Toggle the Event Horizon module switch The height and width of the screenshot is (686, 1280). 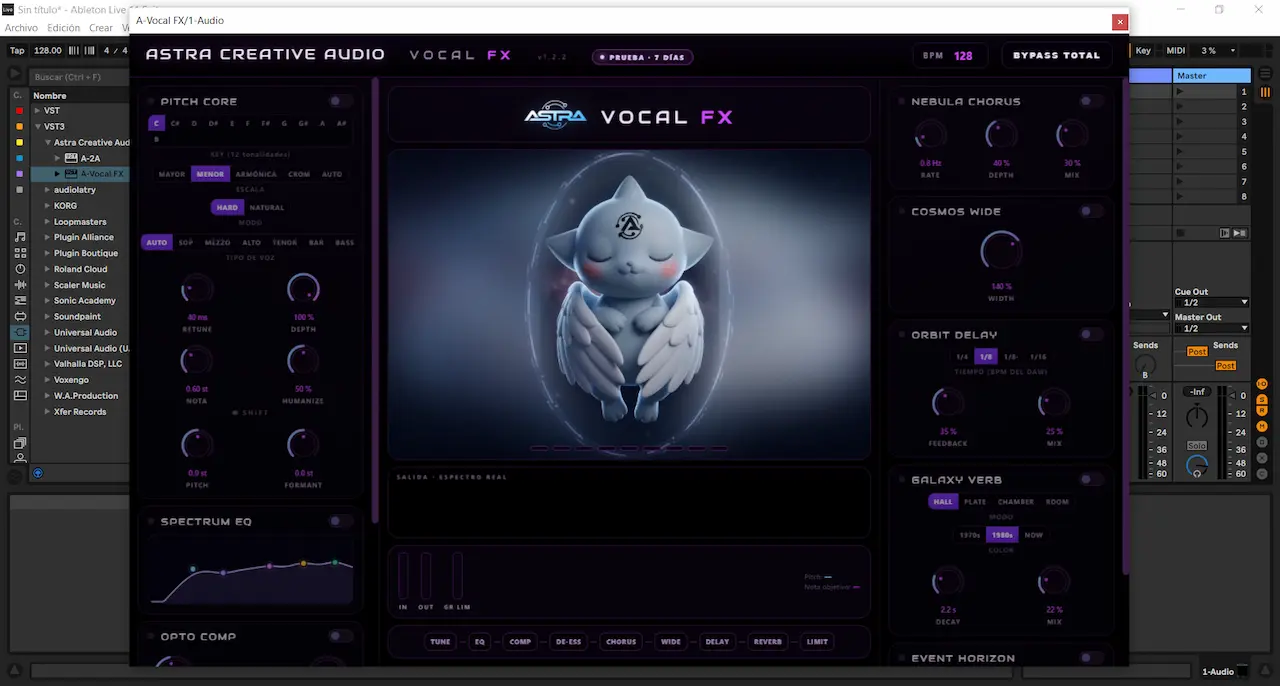(x=1091, y=658)
